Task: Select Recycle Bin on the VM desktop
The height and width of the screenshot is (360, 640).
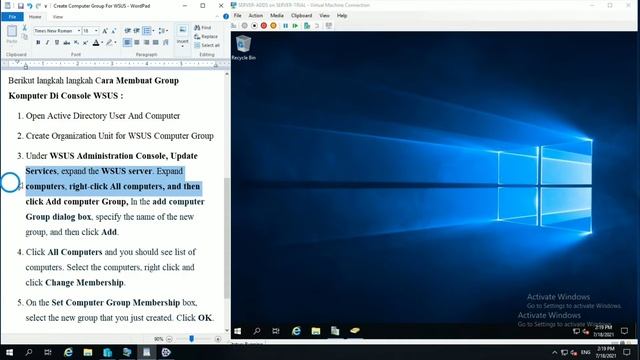Action: click(x=244, y=48)
